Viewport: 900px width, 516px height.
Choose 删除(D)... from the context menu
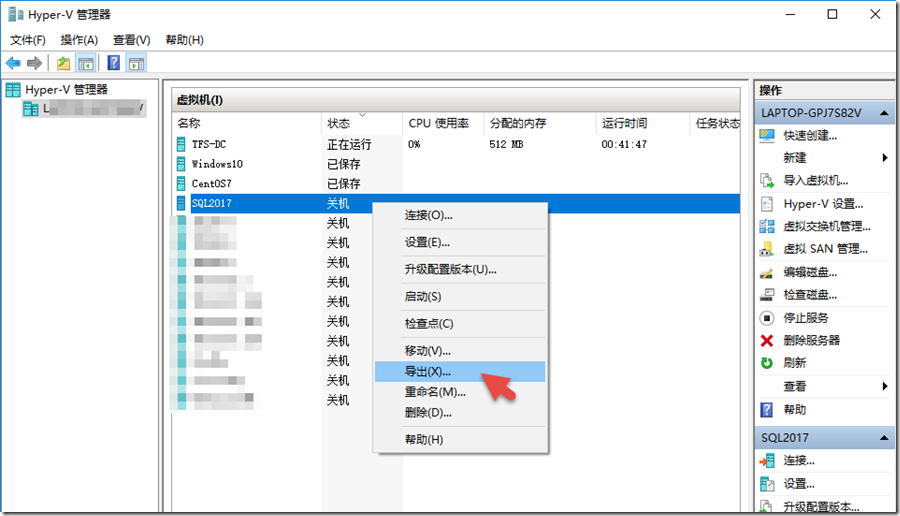pyautogui.click(x=460, y=412)
